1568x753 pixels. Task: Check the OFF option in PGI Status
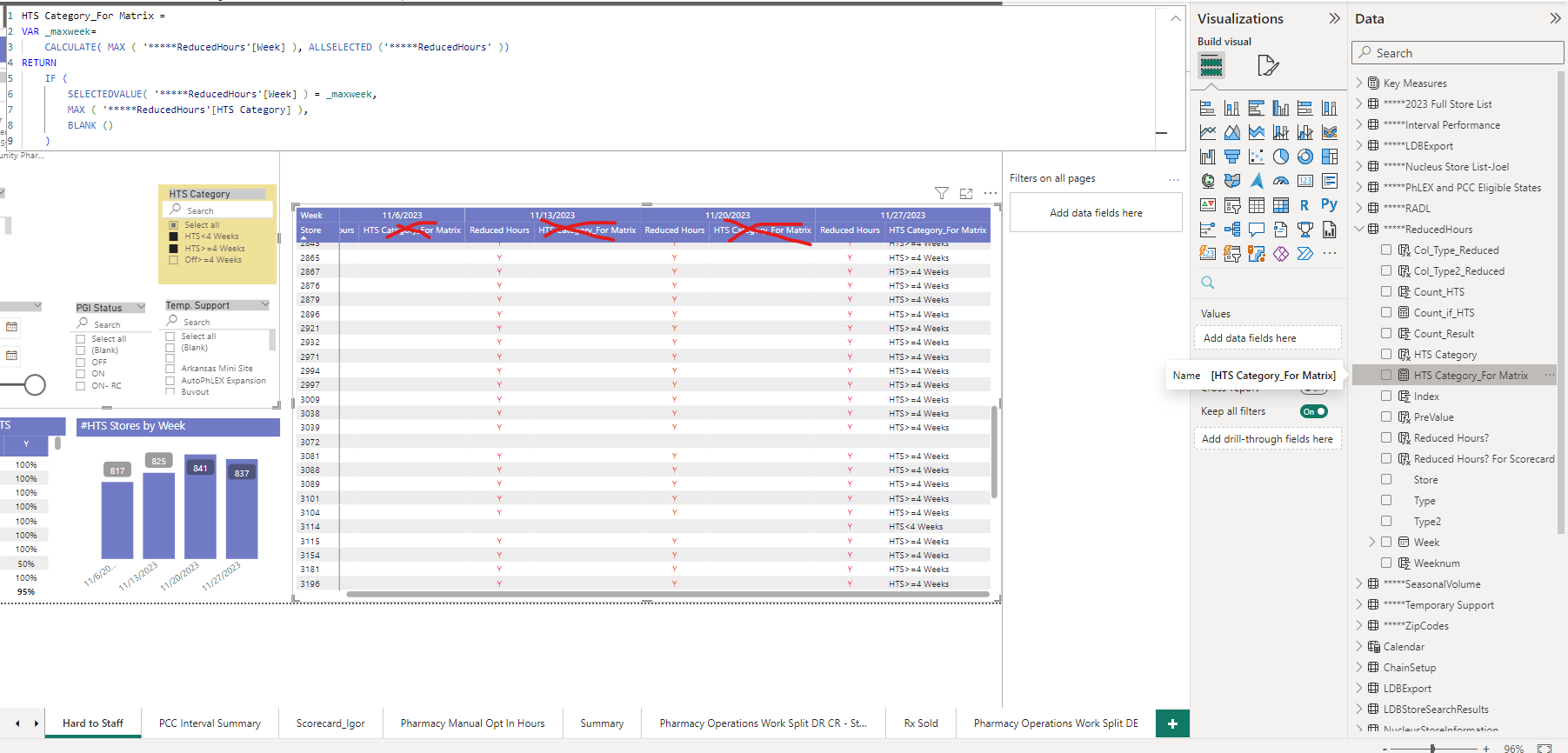click(81, 363)
